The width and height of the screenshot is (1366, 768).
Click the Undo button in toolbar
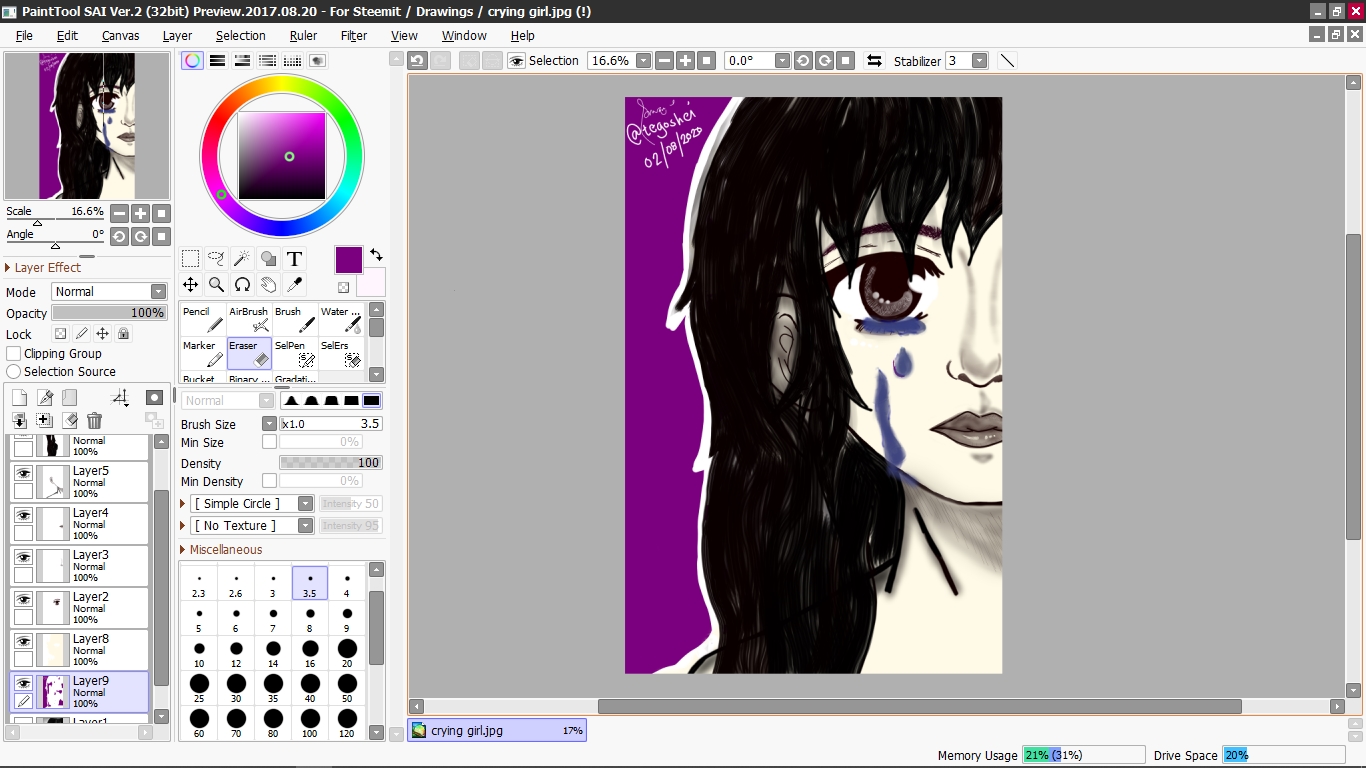(x=417, y=61)
